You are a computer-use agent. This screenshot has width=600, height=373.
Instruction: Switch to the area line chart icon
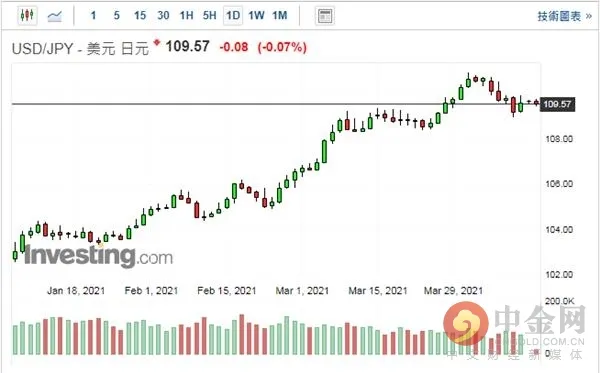[x=54, y=16]
